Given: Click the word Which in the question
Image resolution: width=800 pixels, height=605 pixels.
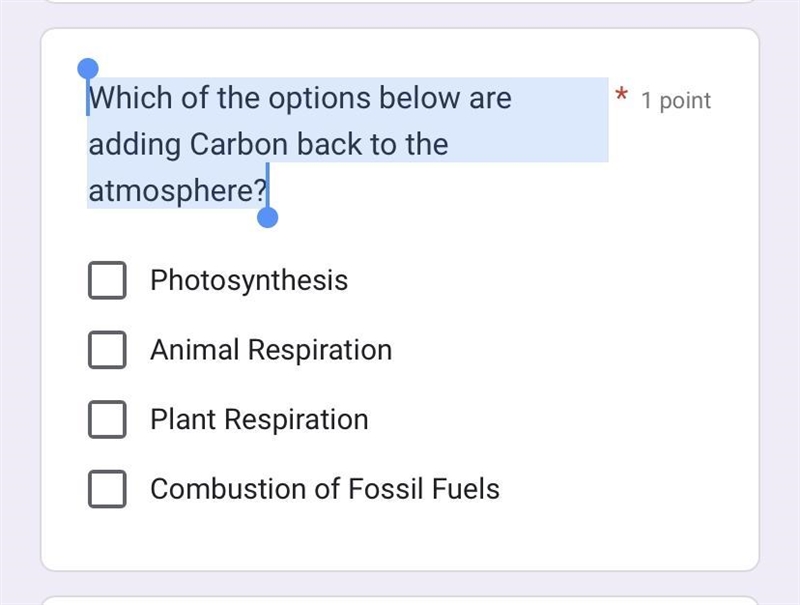Looking at the screenshot, I should click(131, 97).
